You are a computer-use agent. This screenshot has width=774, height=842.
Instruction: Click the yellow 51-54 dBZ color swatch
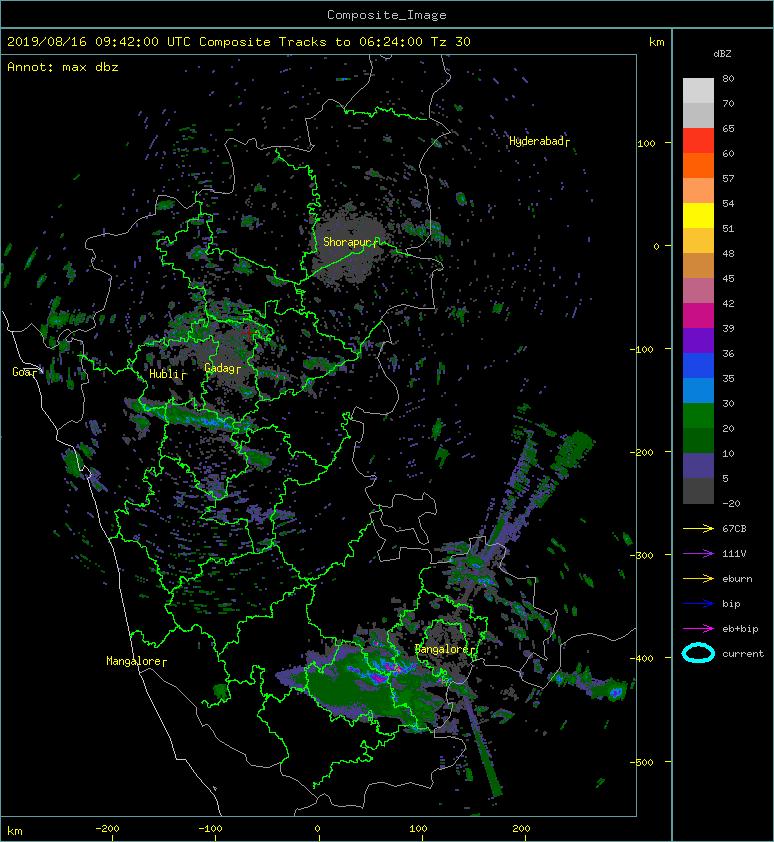pyautogui.click(x=698, y=216)
